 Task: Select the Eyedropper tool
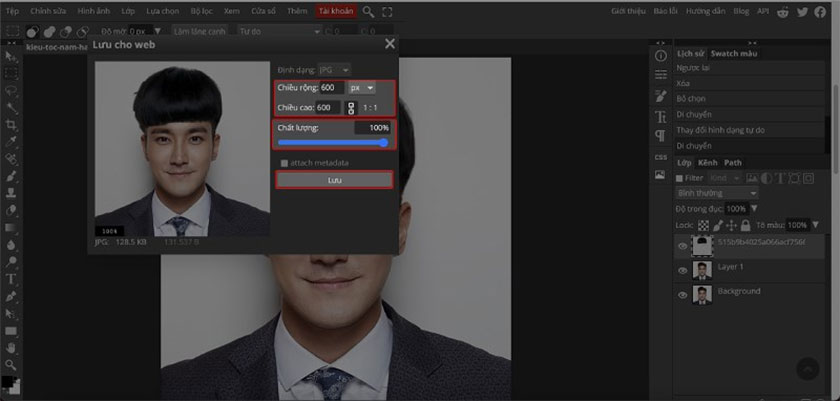11,142
